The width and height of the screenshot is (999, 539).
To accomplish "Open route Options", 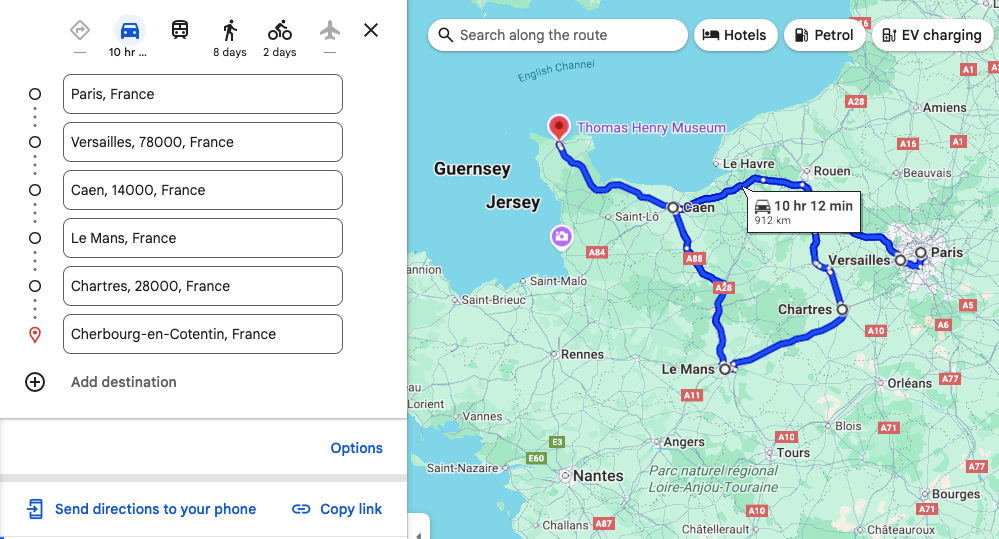I will click(357, 448).
